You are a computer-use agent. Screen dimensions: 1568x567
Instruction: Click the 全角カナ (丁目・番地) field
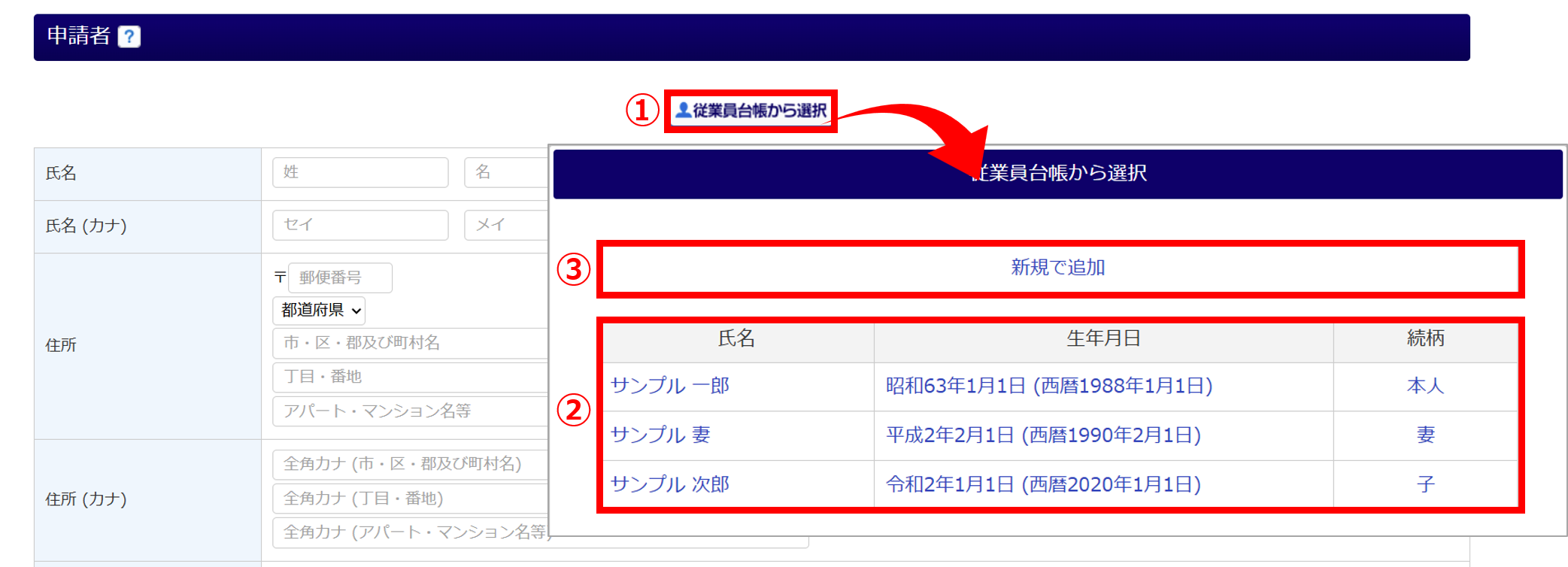tap(411, 499)
